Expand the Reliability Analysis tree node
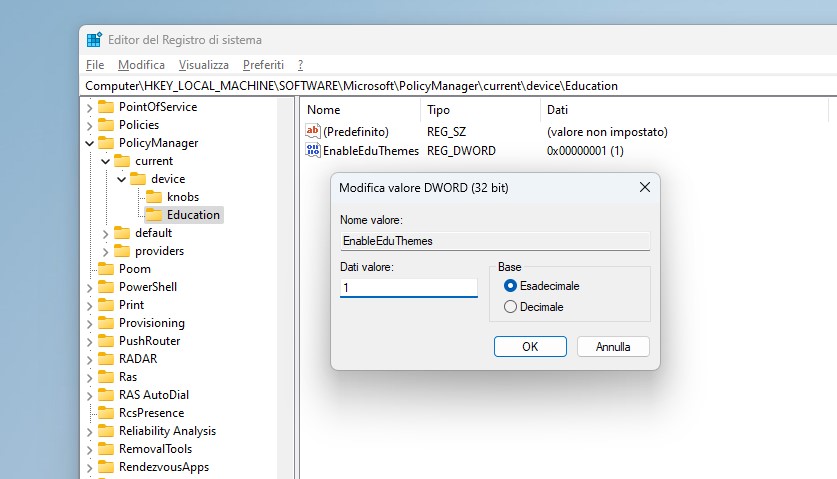 tap(90, 432)
